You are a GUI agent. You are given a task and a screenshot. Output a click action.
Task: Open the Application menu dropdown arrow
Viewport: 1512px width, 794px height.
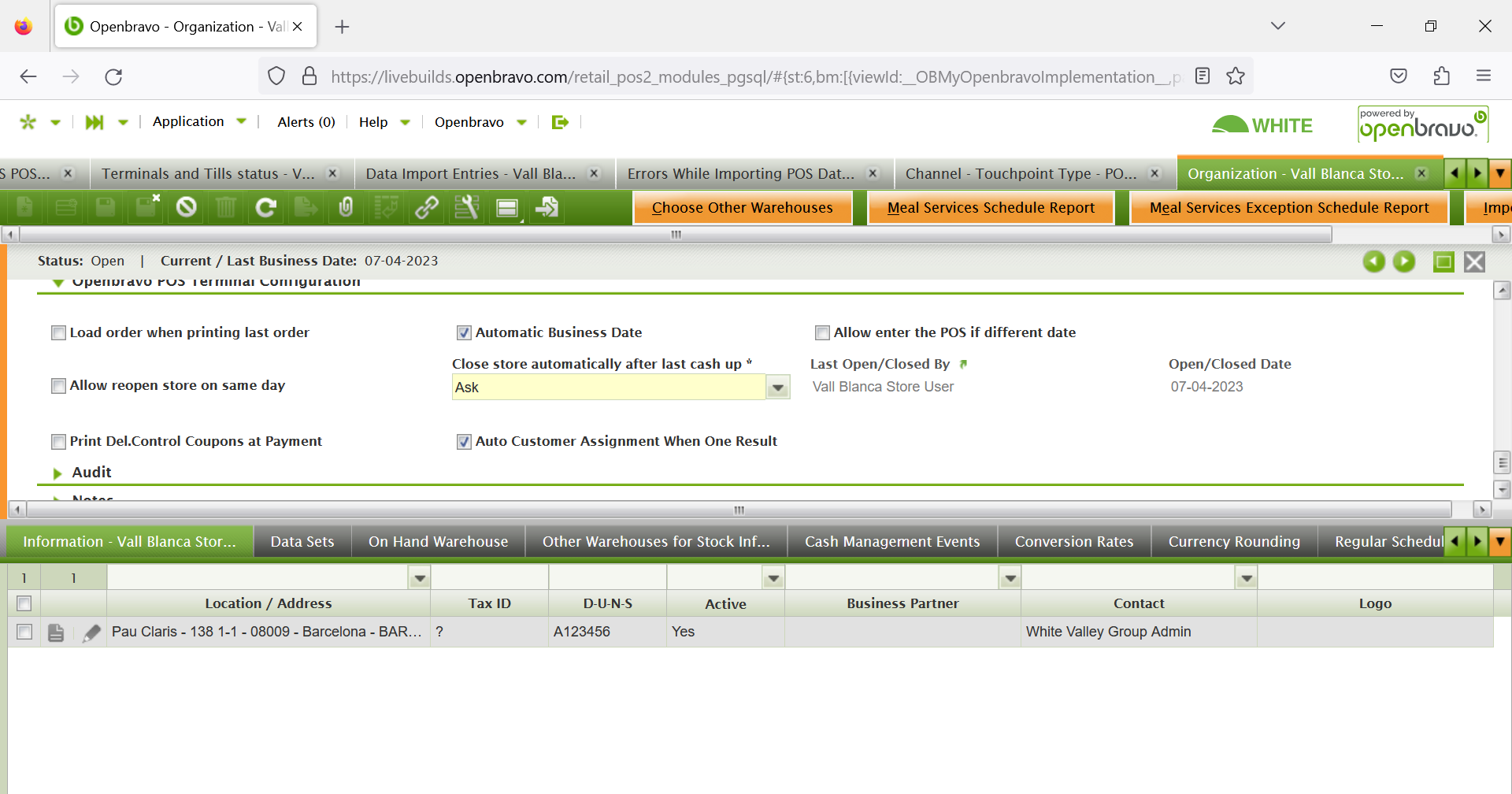tap(242, 121)
